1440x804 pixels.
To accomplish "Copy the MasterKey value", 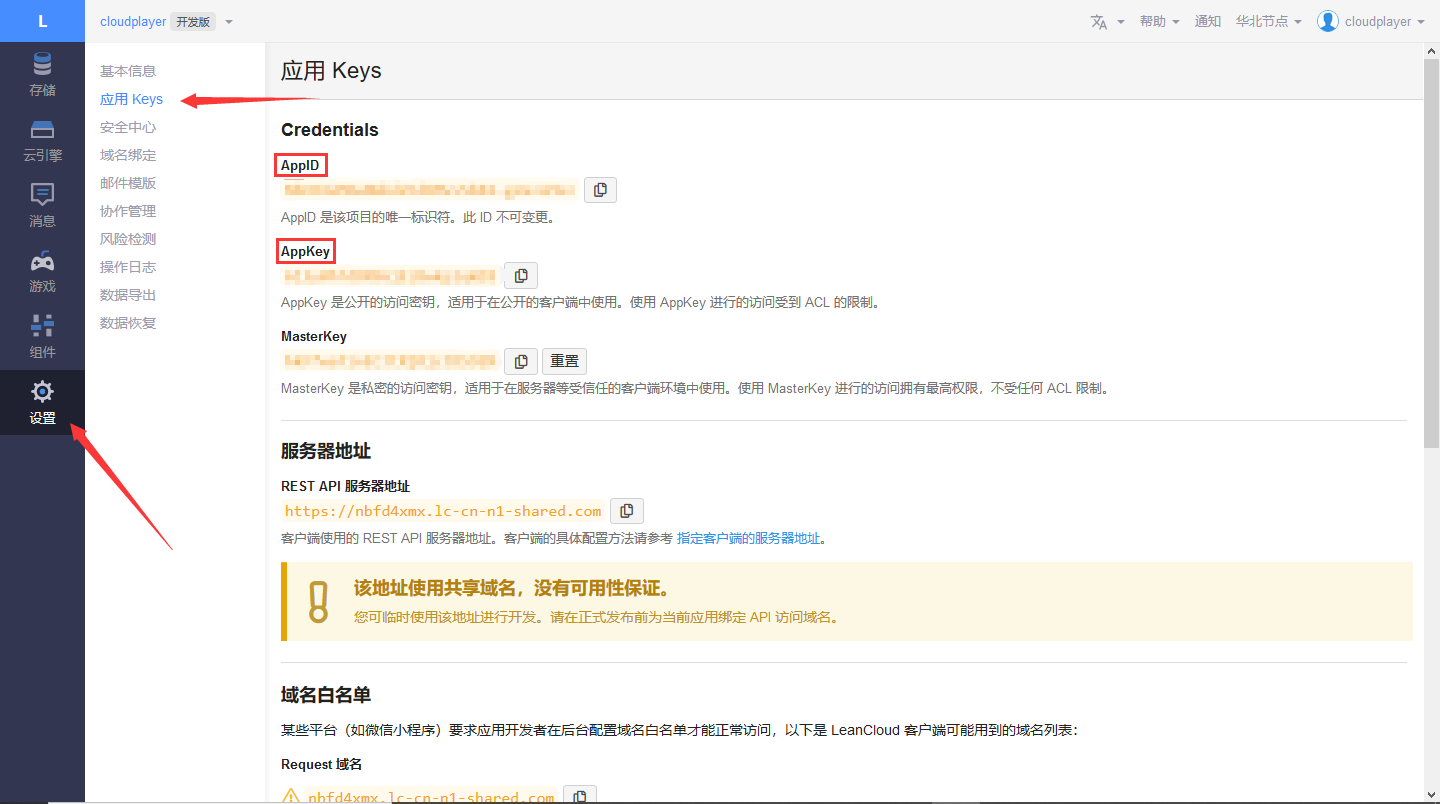I will 521,361.
